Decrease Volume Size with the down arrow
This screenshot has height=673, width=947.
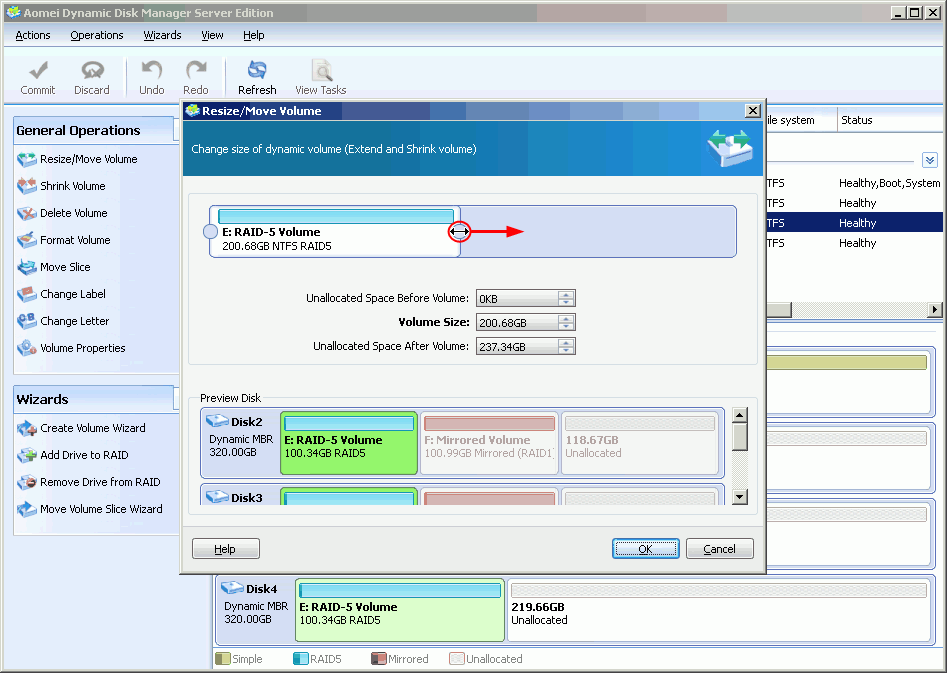coord(566,326)
